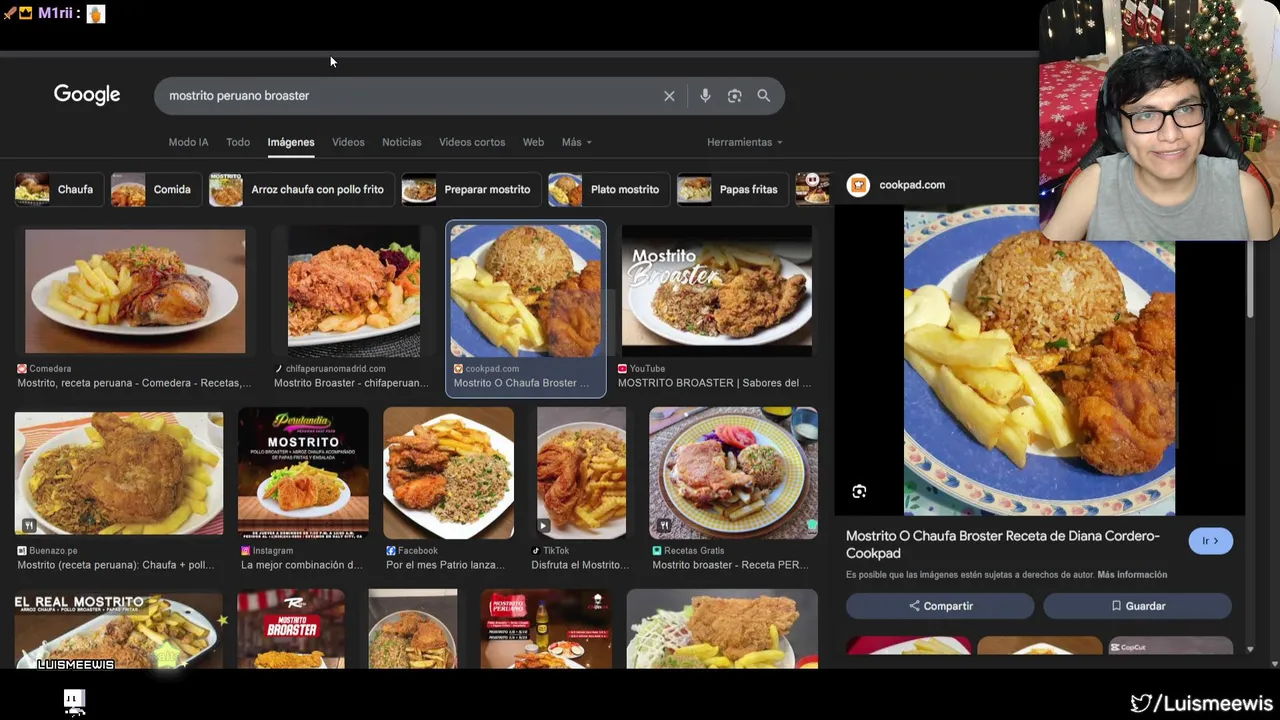The image size is (1280, 720).
Task: Click Mostrito, receta peruana Comedera title link
Action: point(134,383)
